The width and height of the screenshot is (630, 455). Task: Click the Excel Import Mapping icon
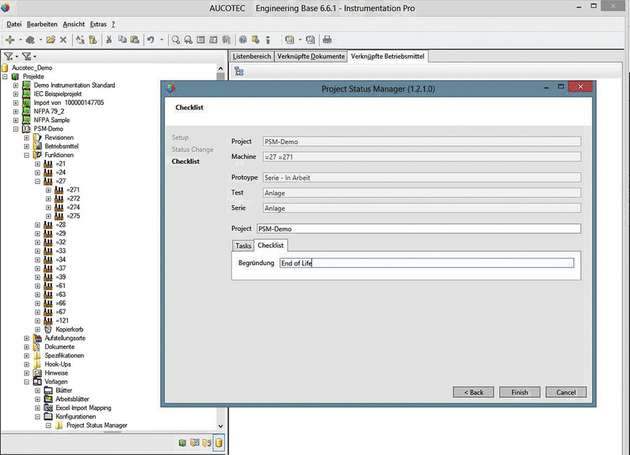pos(48,408)
